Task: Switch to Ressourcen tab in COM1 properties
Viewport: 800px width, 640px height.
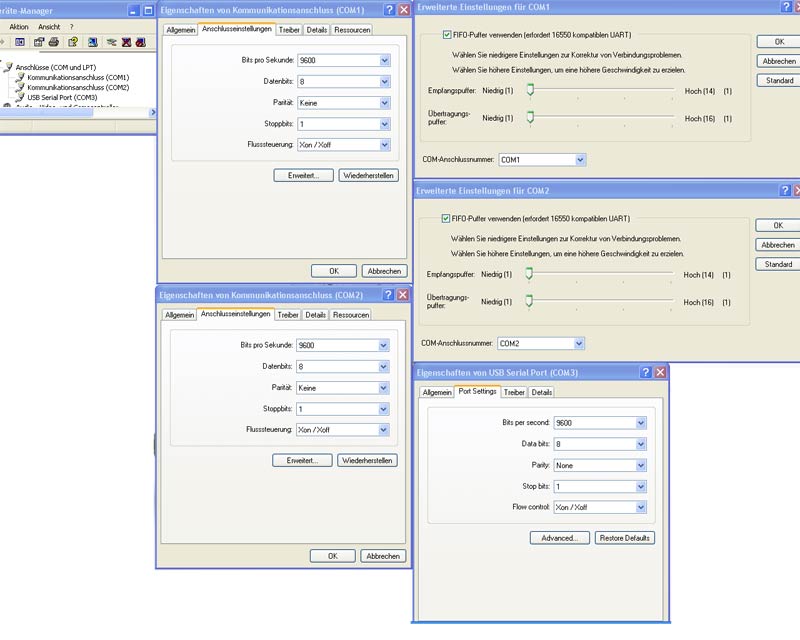Action: [352, 30]
